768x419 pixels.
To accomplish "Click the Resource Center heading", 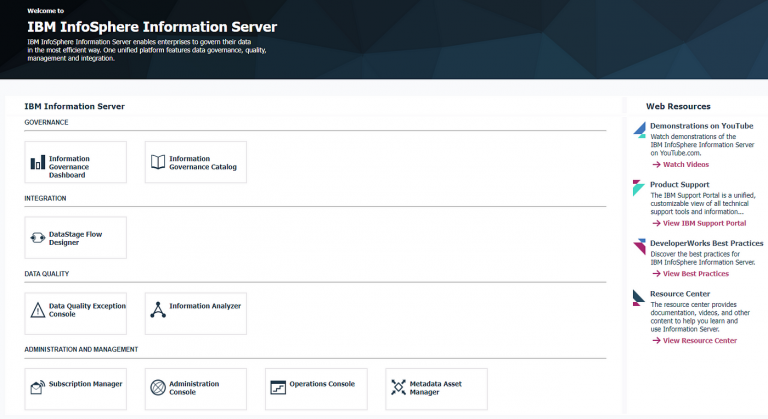I will (x=680, y=294).
